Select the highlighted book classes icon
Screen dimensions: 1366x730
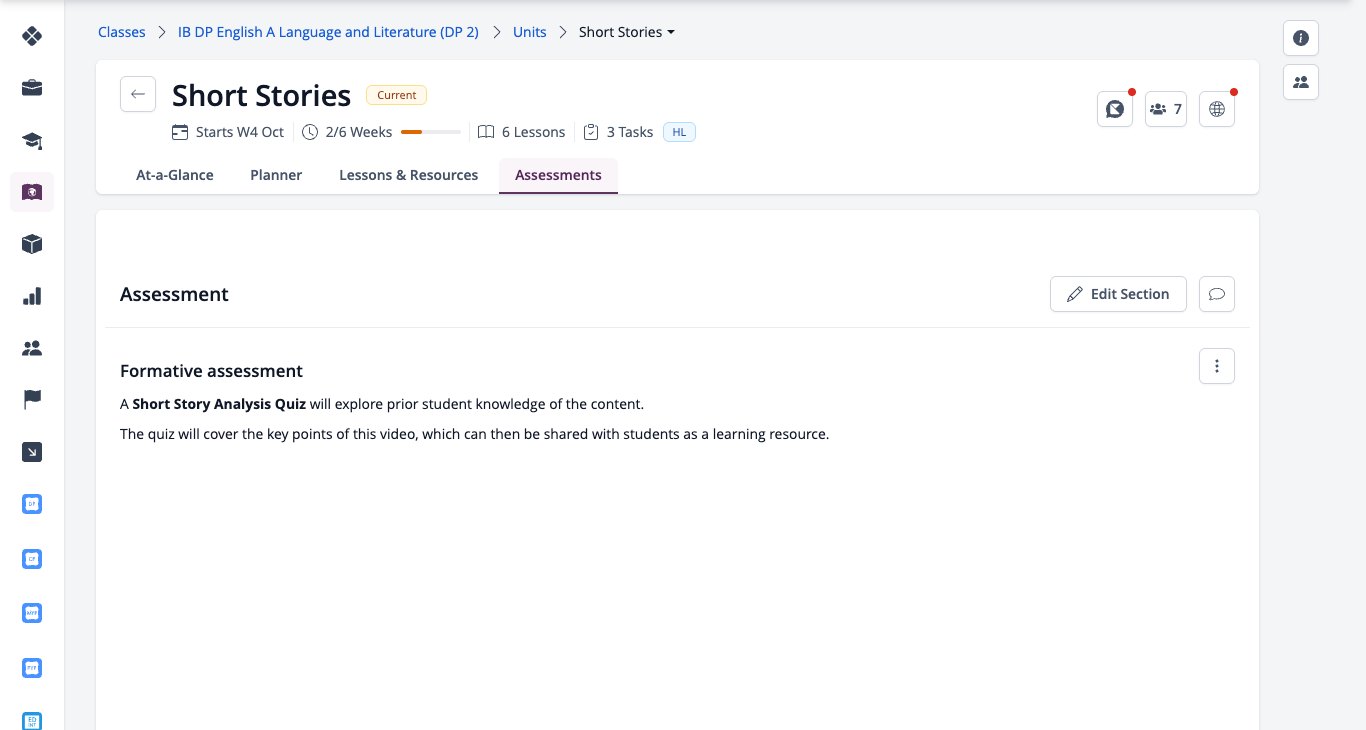point(32,192)
